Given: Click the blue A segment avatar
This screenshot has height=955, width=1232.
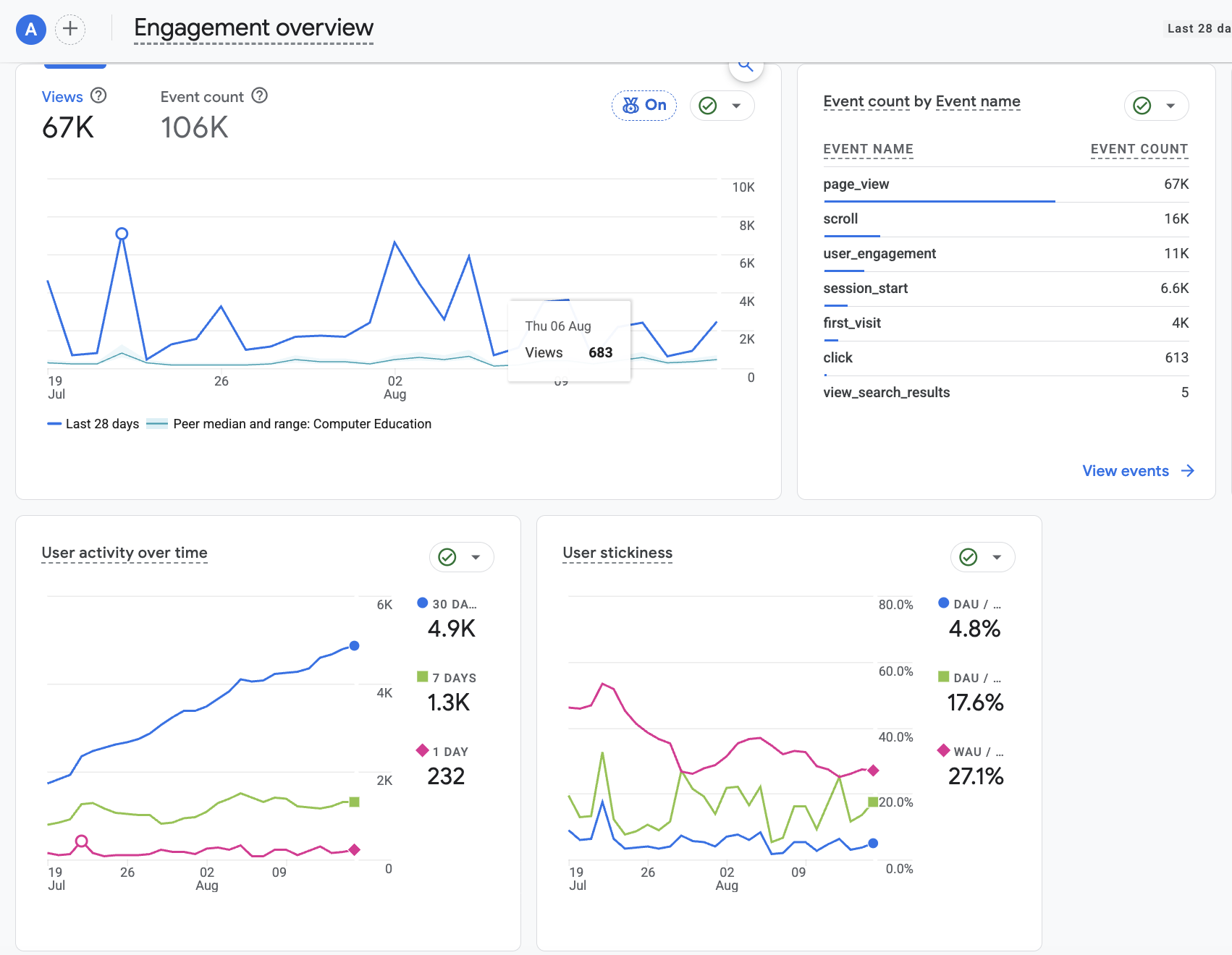Looking at the screenshot, I should click(31, 29).
